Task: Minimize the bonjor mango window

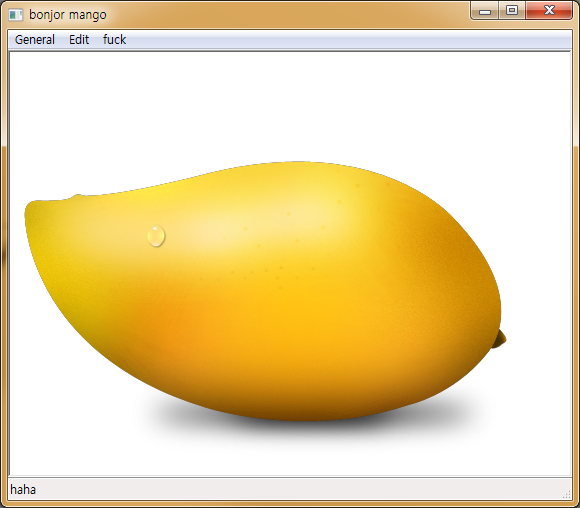Action: pyautogui.click(x=485, y=11)
